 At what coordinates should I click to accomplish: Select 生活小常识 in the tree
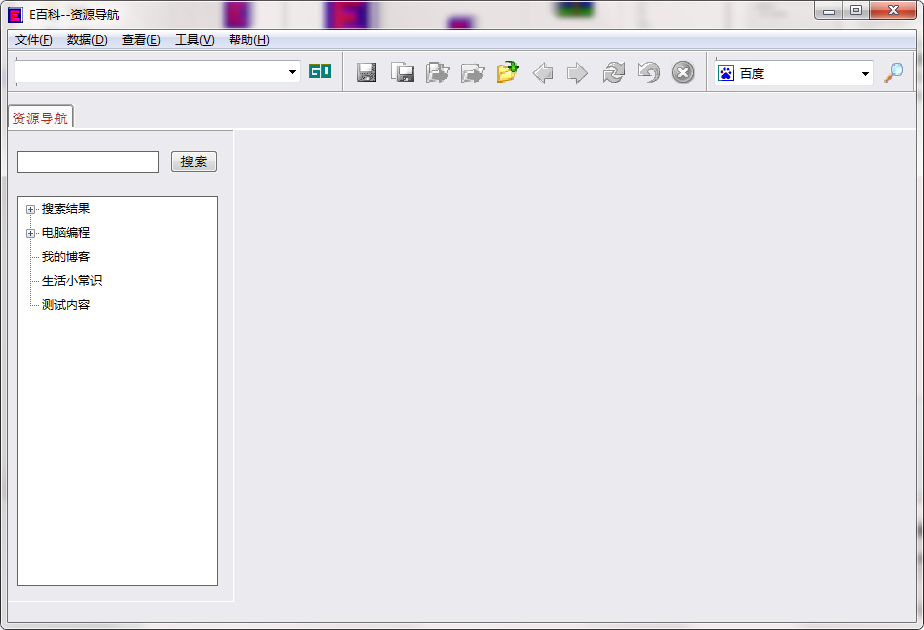pyautogui.click(x=72, y=281)
